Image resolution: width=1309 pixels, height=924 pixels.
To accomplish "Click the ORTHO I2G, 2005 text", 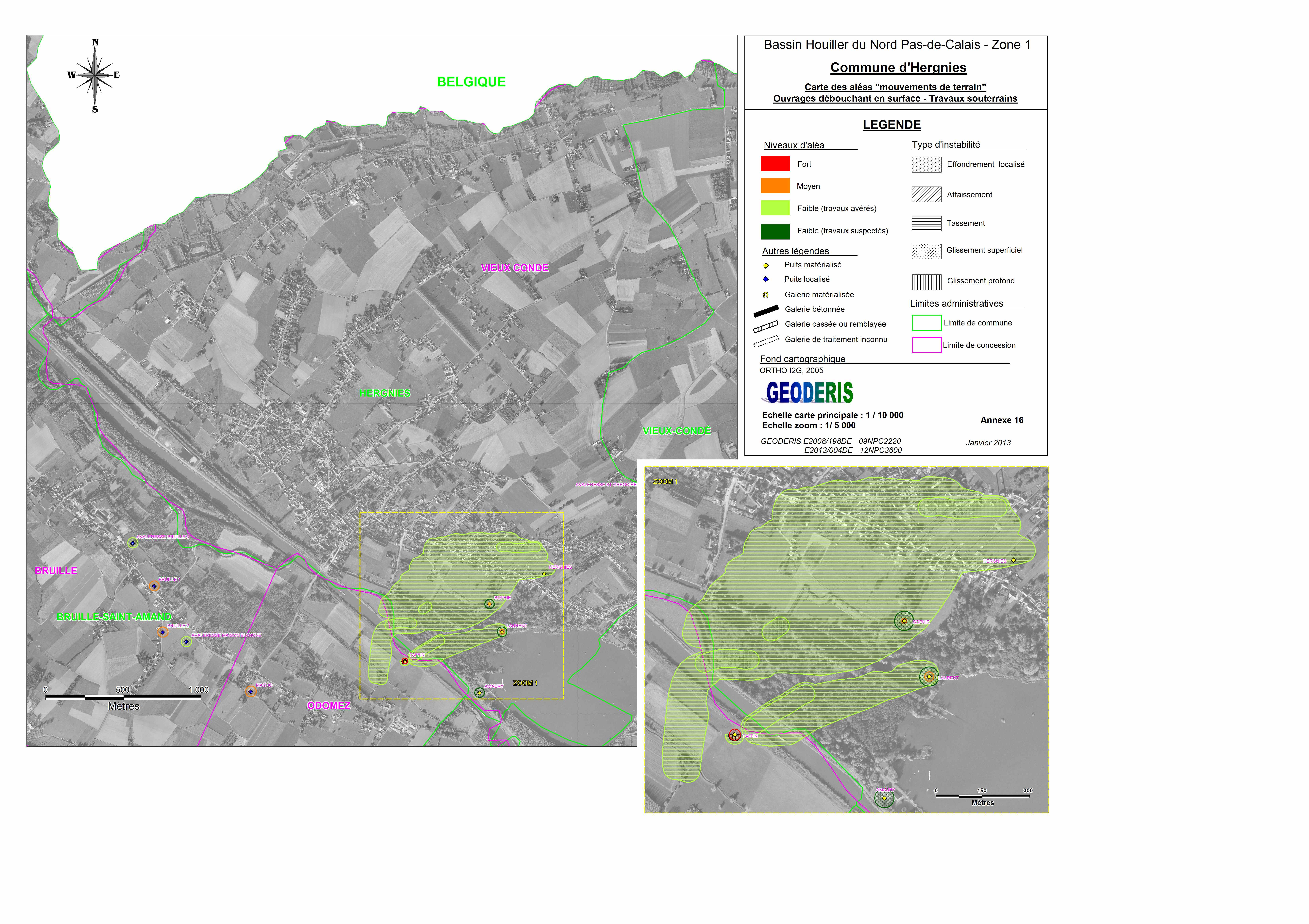I will click(x=791, y=371).
